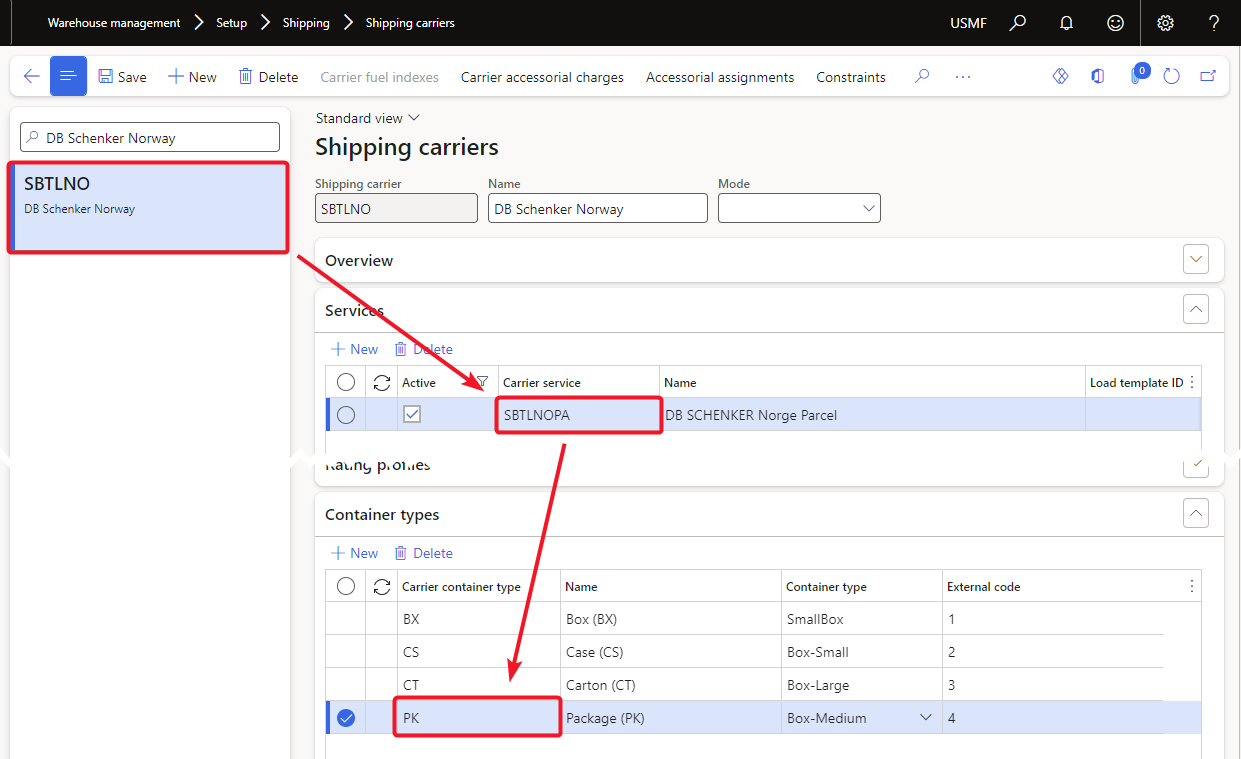Select the DB SCHENKER Norge Parcel row radio
The image size is (1241, 759).
click(346, 415)
